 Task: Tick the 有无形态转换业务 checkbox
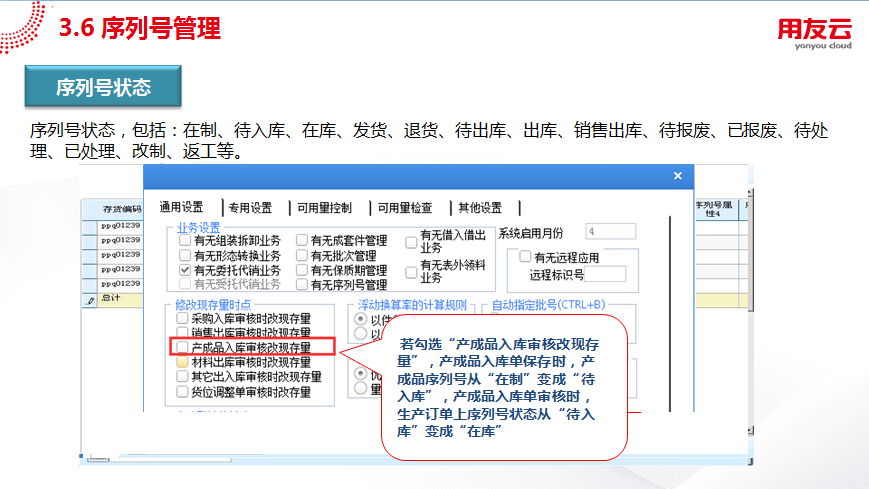click(185, 256)
